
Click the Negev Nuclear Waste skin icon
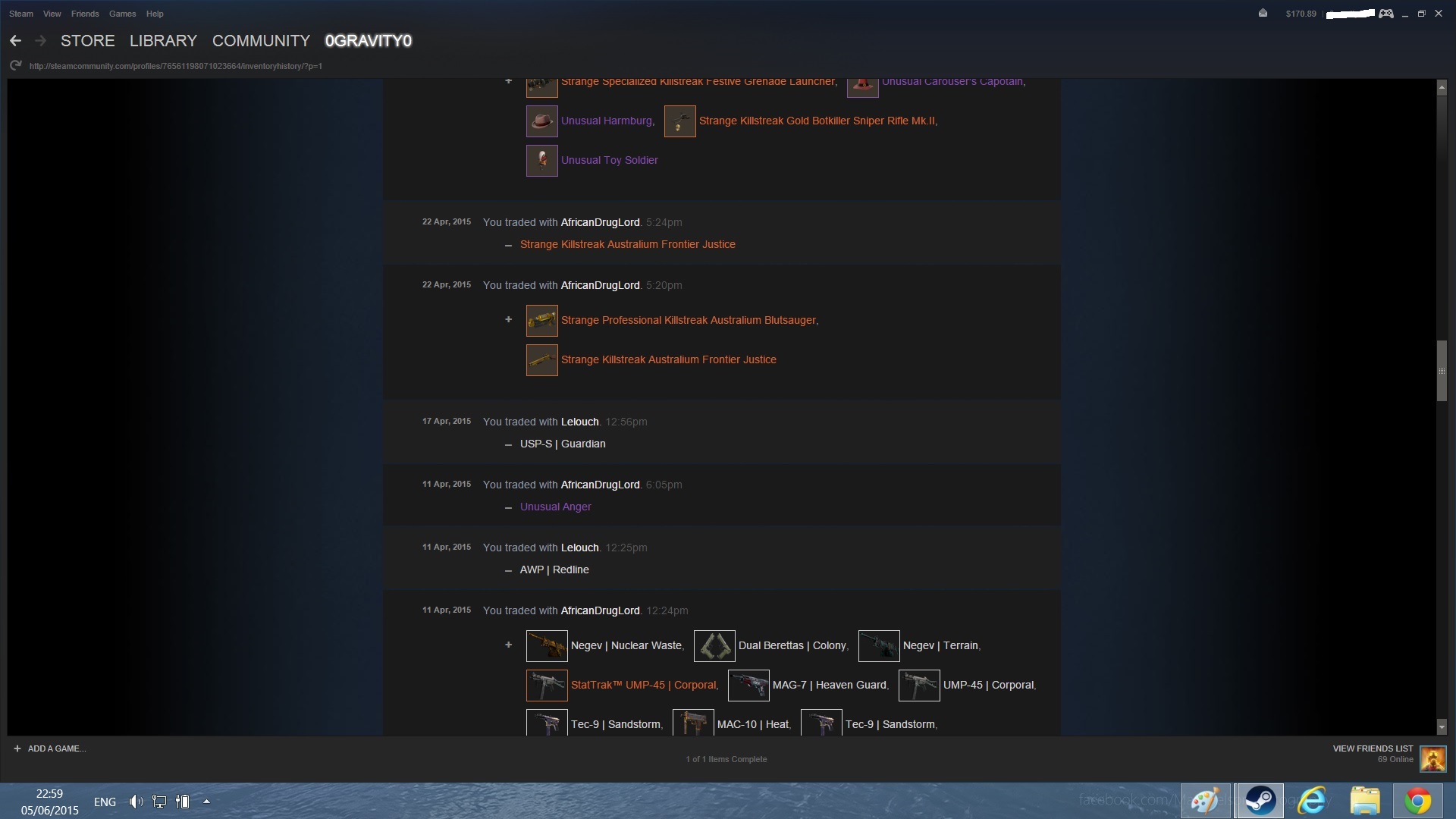coord(546,646)
